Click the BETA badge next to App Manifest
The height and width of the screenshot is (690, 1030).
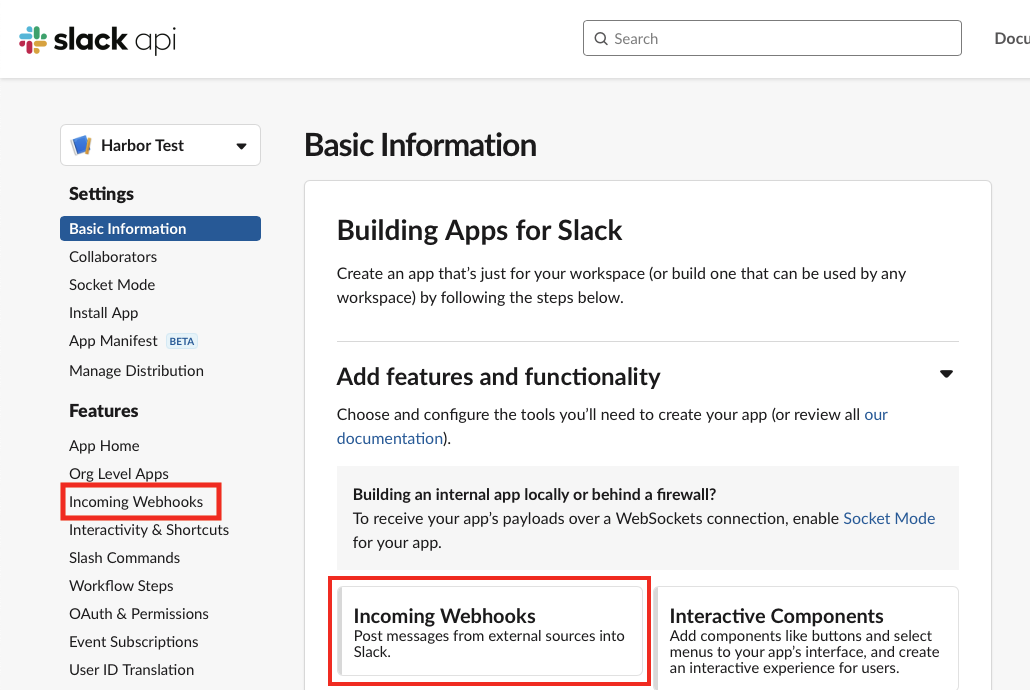click(x=182, y=342)
